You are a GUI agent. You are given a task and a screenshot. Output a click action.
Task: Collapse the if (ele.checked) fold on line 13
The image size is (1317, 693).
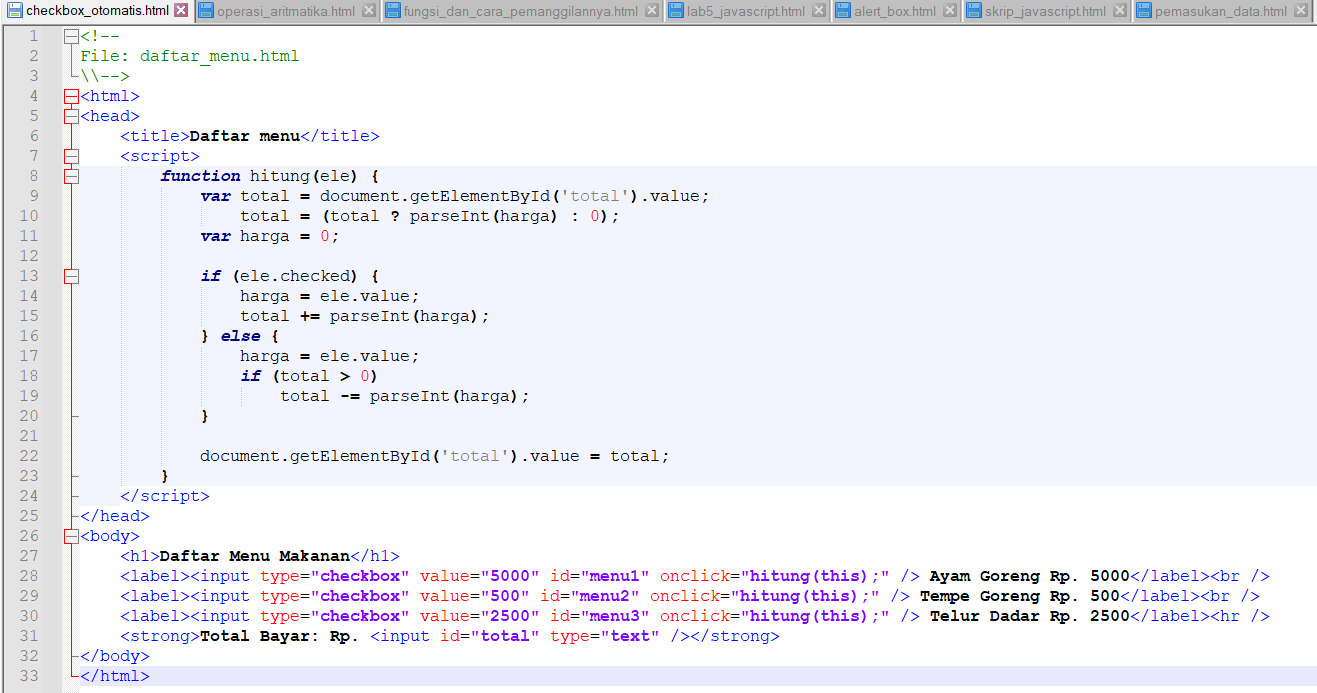[70, 276]
